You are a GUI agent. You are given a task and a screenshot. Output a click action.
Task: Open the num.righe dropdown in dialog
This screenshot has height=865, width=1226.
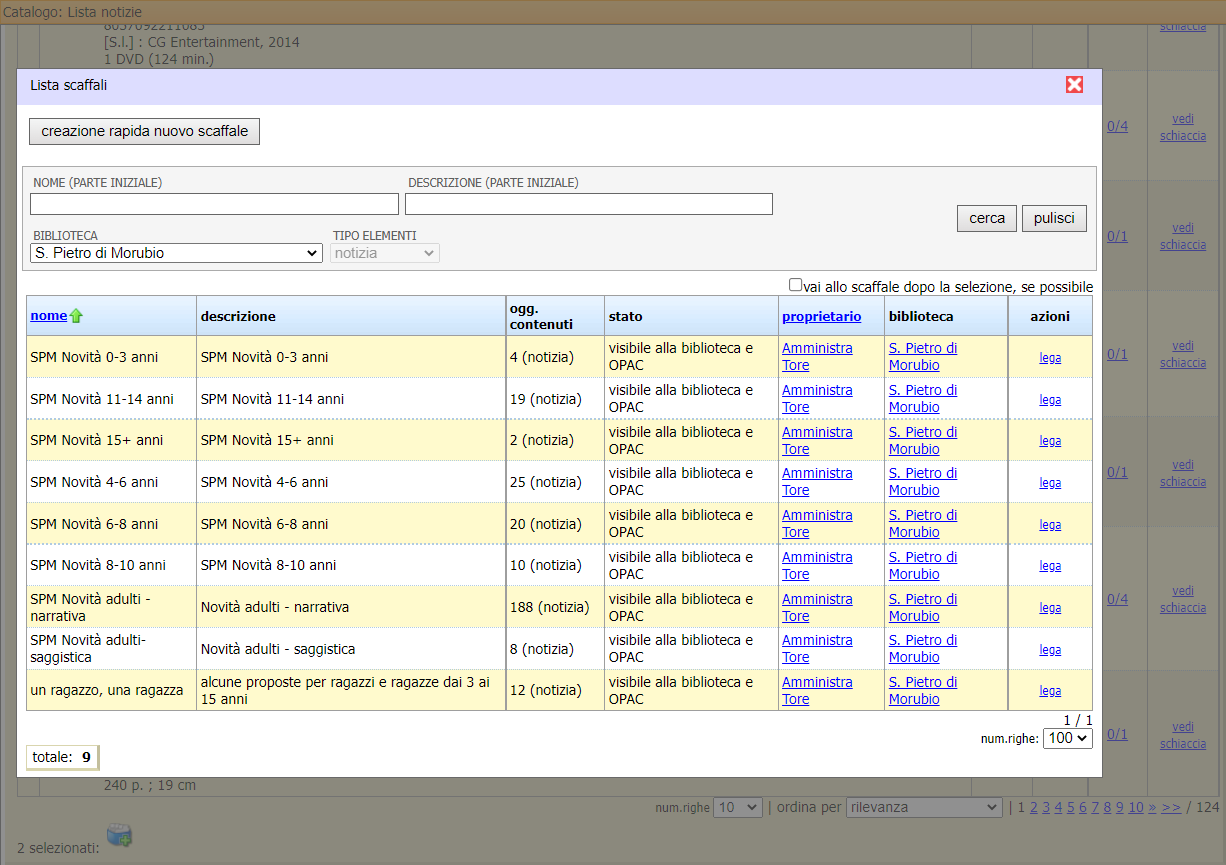click(1067, 738)
